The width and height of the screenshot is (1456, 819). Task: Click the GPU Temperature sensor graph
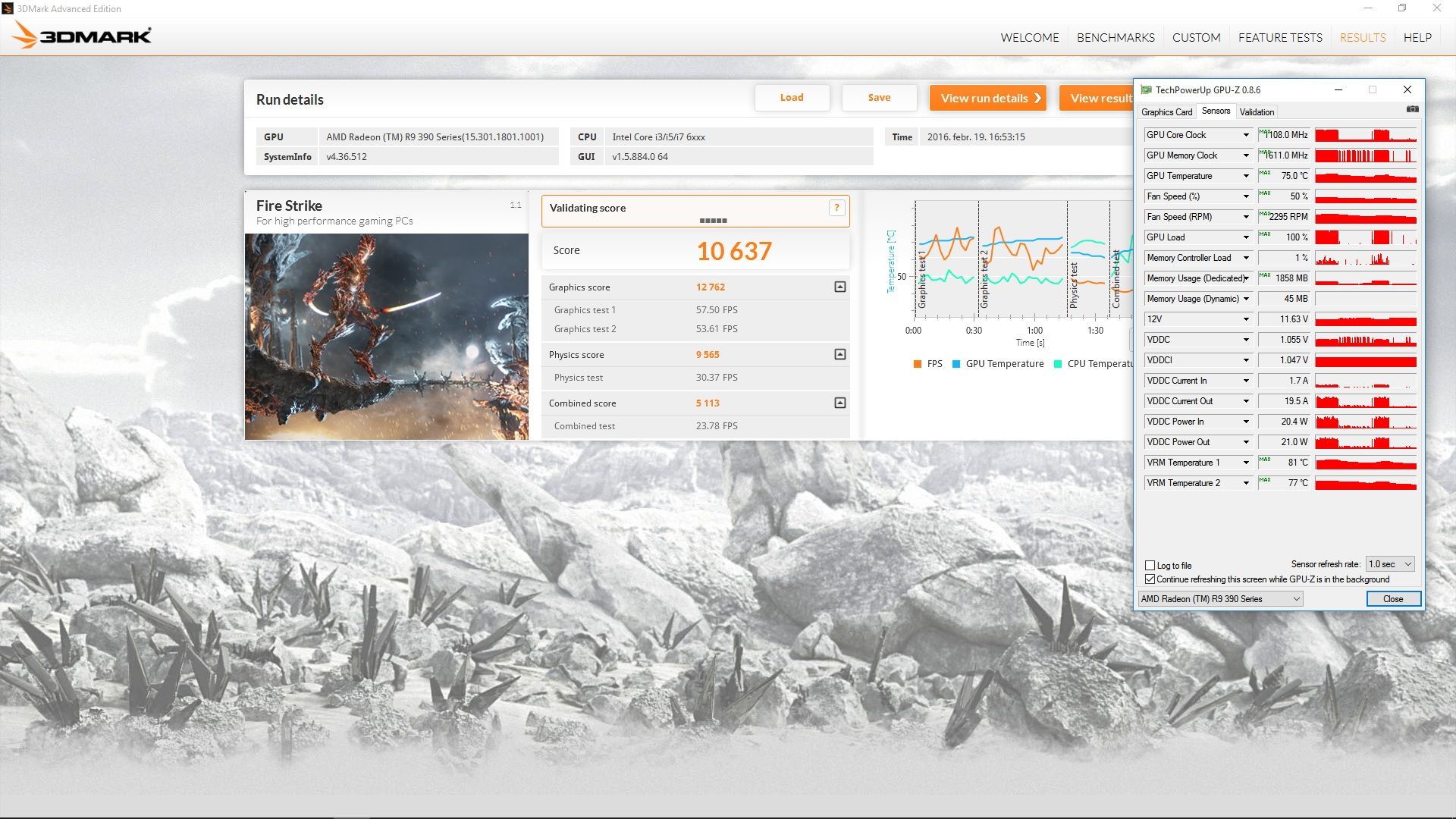click(1366, 176)
